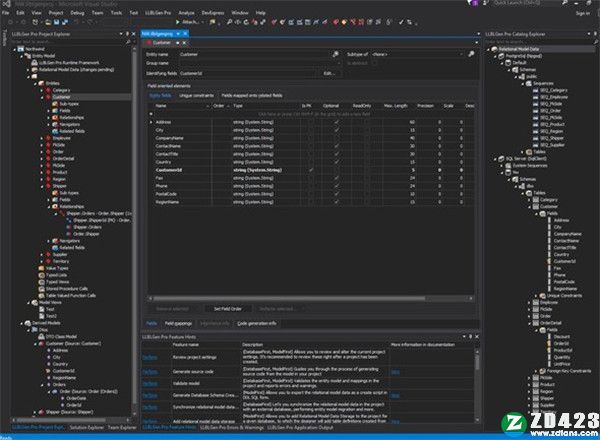
Task: Click the Visual Studio logo icon
Action: click(6, 4)
